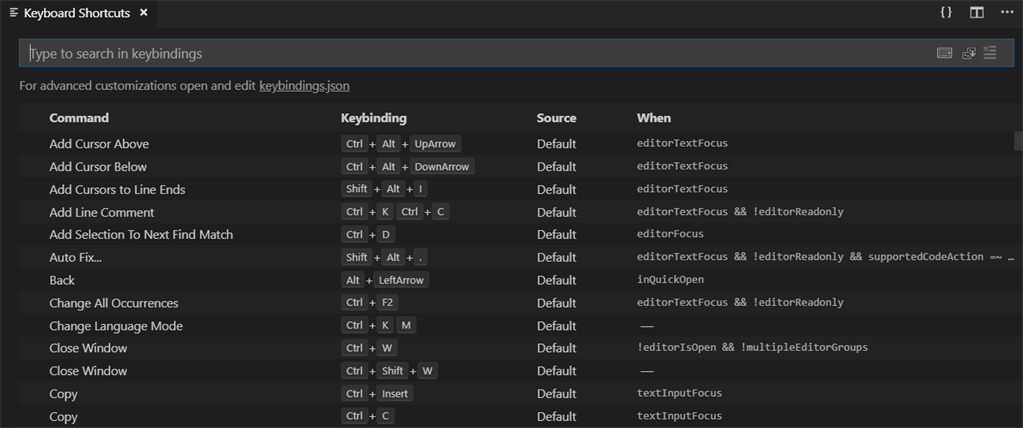Click the Ctrl+F2 keybinding for Change All Occurrences
This screenshot has height=428, width=1023.
pyautogui.click(x=370, y=303)
